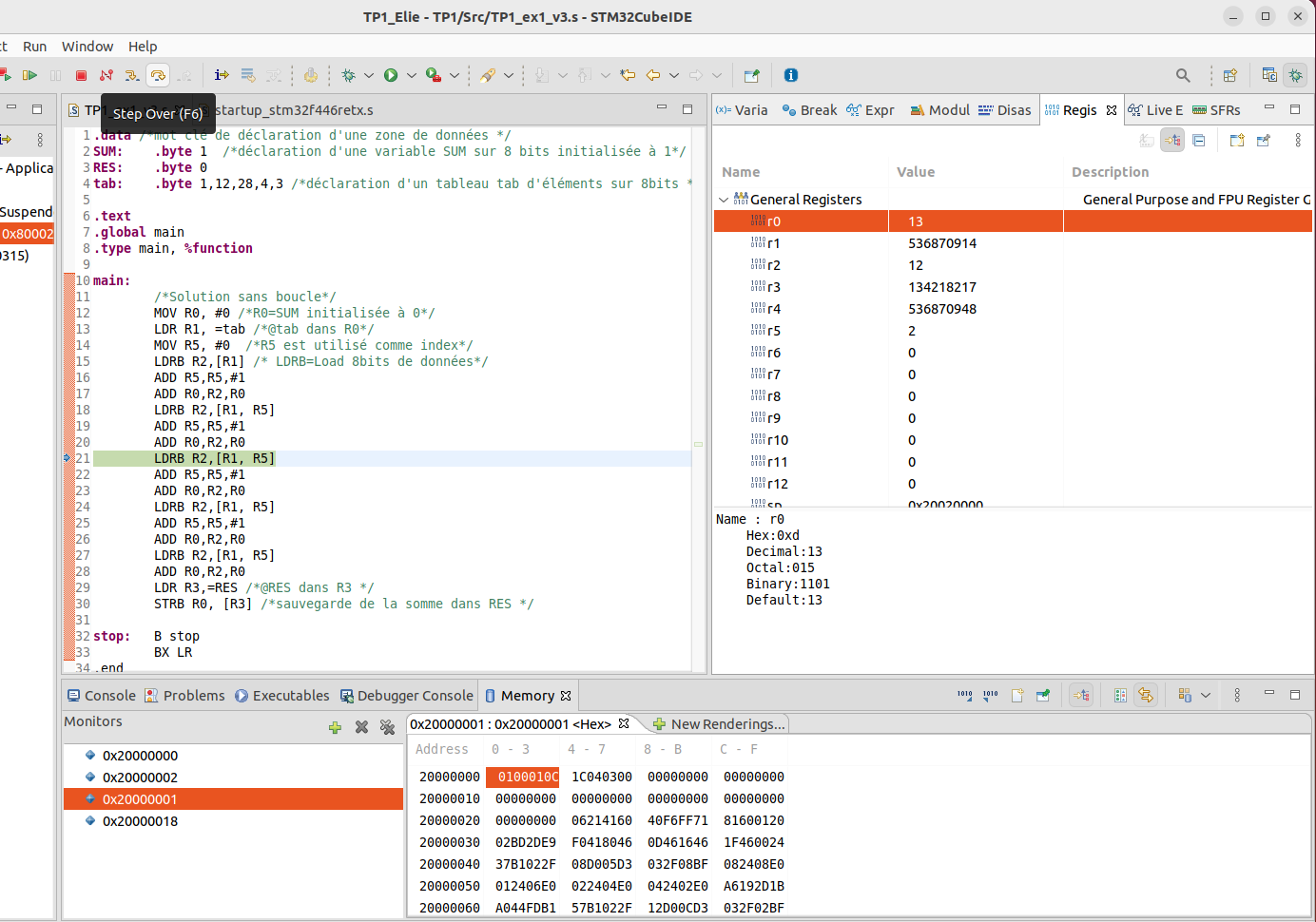Open the Window menu
Viewport: 1316px width, 922px height.
(x=87, y=47)
